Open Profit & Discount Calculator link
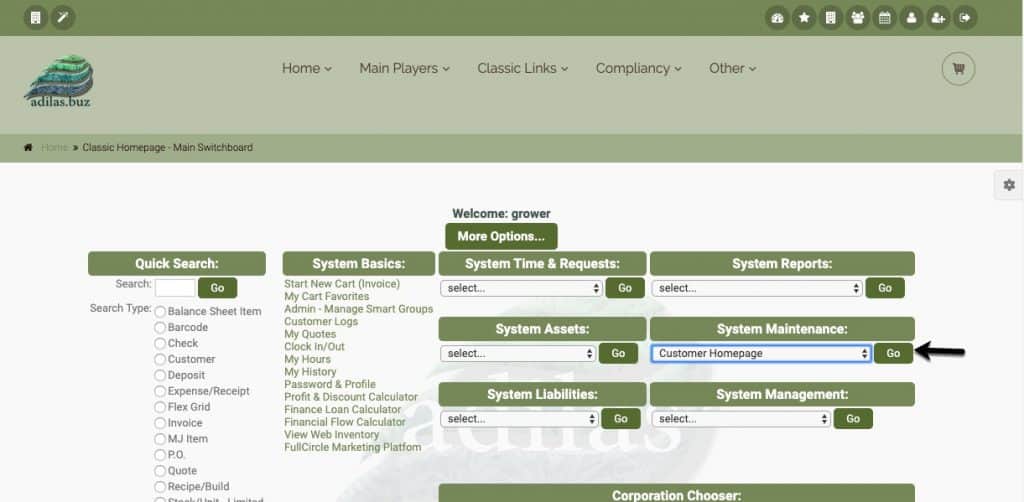The width and height of the screenshot is (1024, 502). 351,397
